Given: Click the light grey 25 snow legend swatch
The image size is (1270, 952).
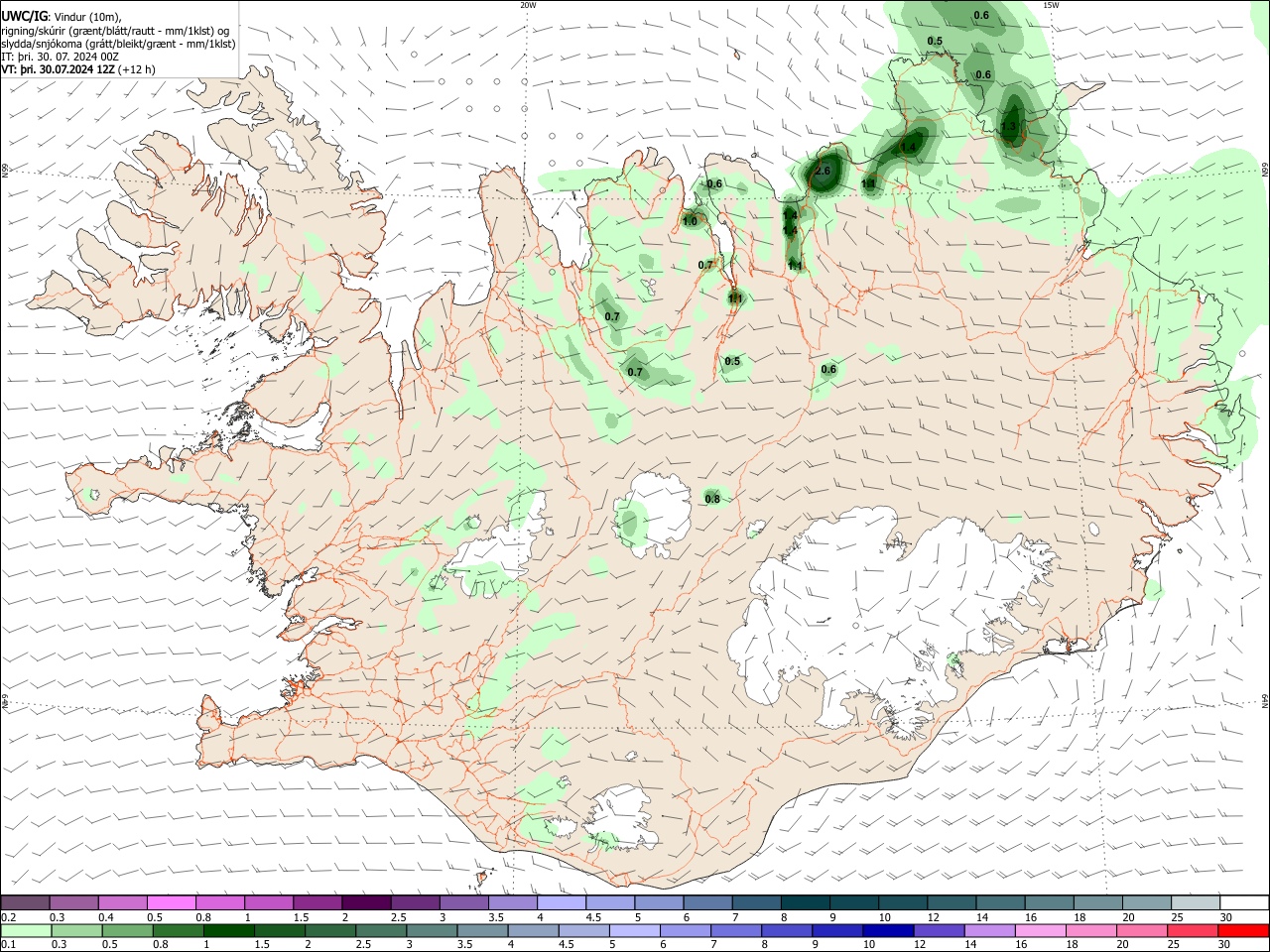Looking at the screenshot, I should click(1196, 903).
